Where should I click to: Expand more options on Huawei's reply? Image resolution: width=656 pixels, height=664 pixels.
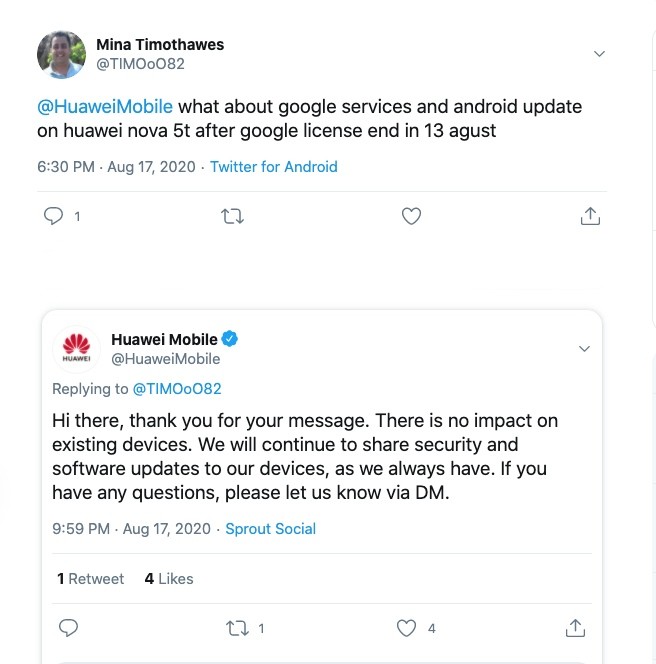point(584,348)
